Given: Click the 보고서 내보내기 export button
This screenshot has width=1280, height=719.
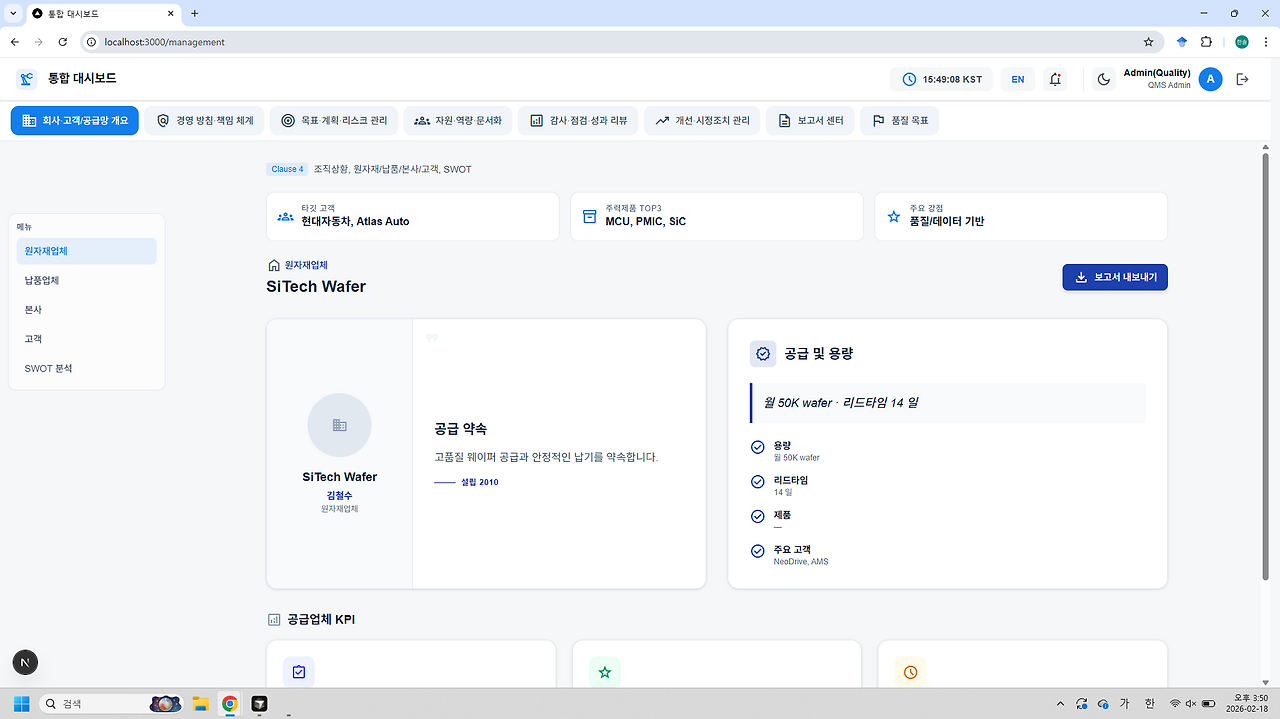Looking at the screenshot, I should tap(1115, 277).
